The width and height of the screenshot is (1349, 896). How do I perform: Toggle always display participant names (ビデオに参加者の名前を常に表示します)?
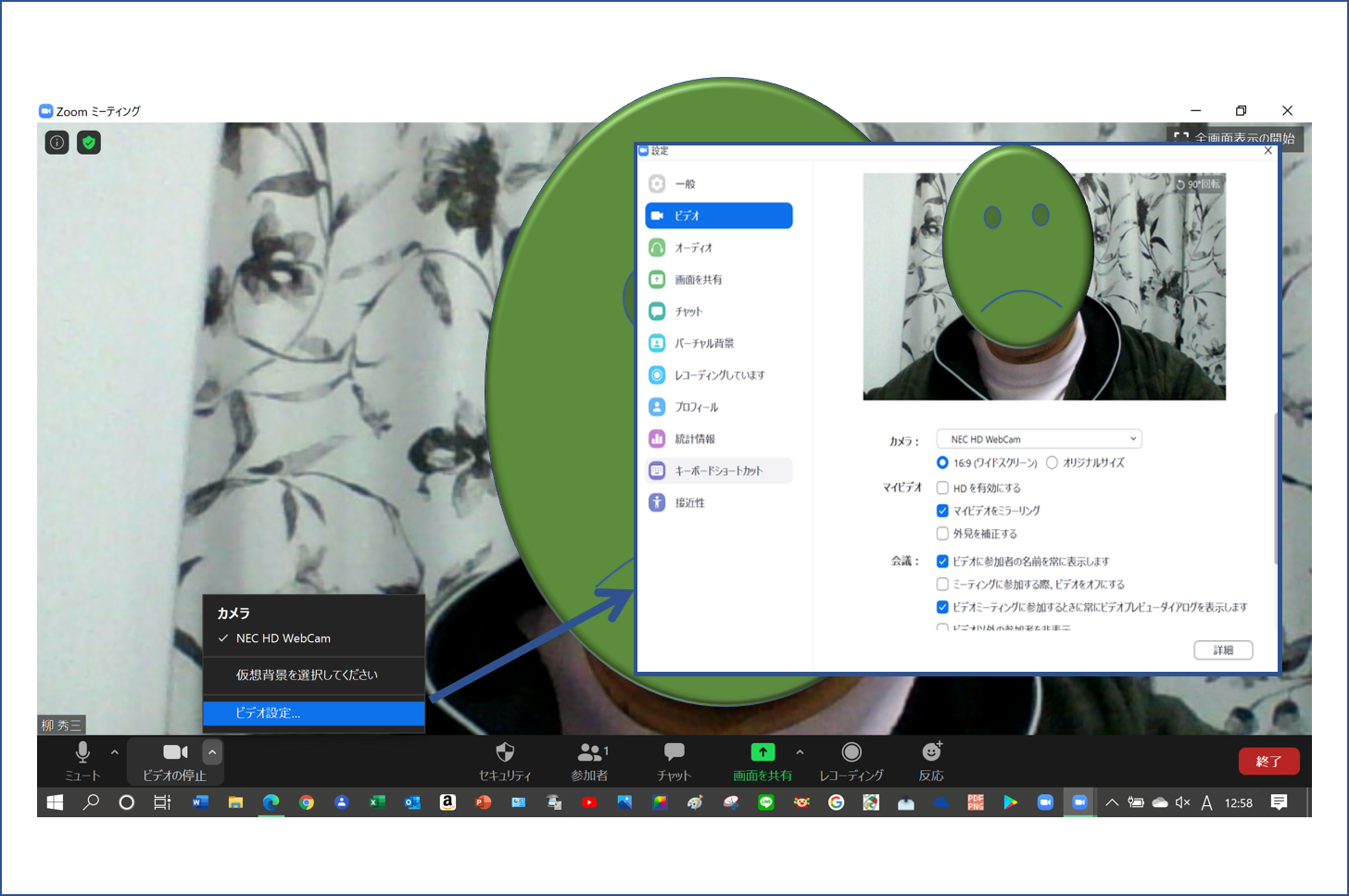(x=942, y=562)
